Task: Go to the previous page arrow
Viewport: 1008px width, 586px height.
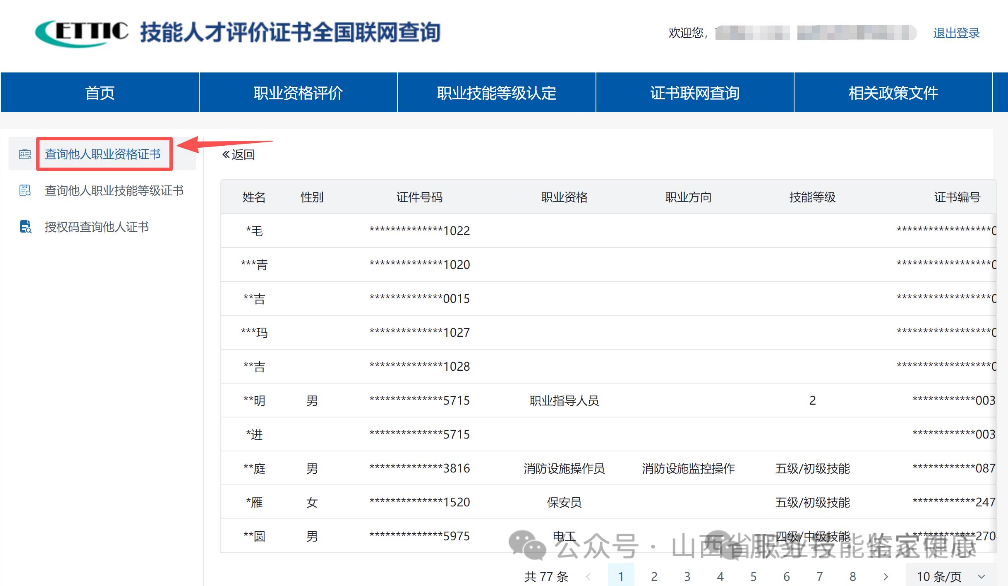Action: [x=588, y=576]
